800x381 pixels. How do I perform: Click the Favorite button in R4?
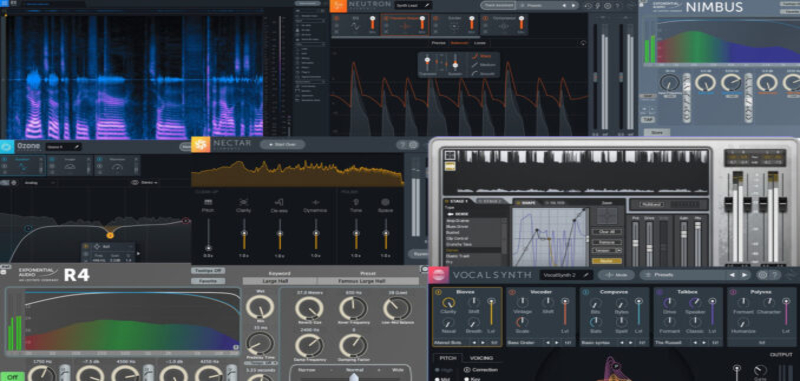(208, 281)
